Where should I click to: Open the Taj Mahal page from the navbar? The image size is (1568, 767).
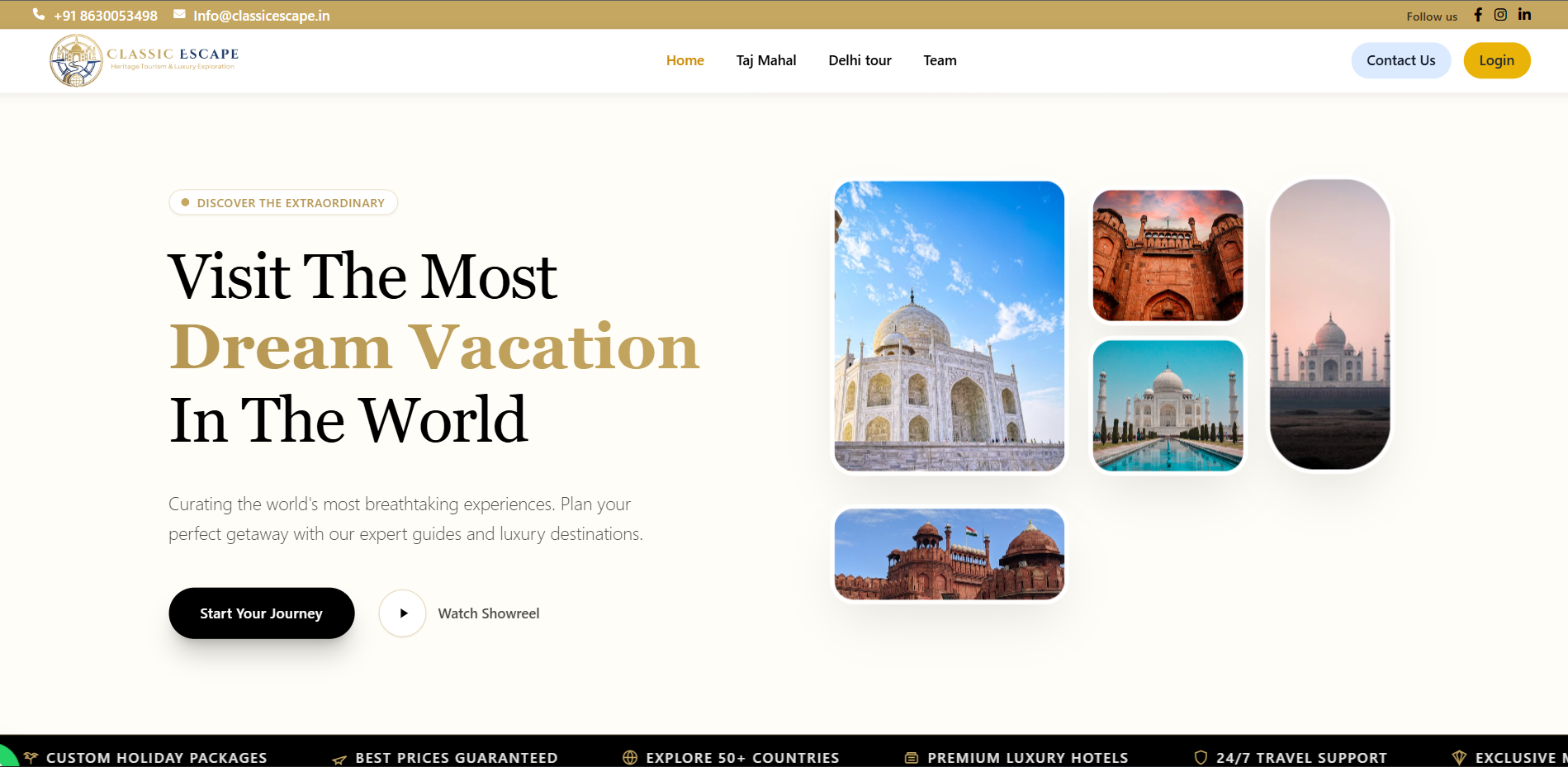765,60
